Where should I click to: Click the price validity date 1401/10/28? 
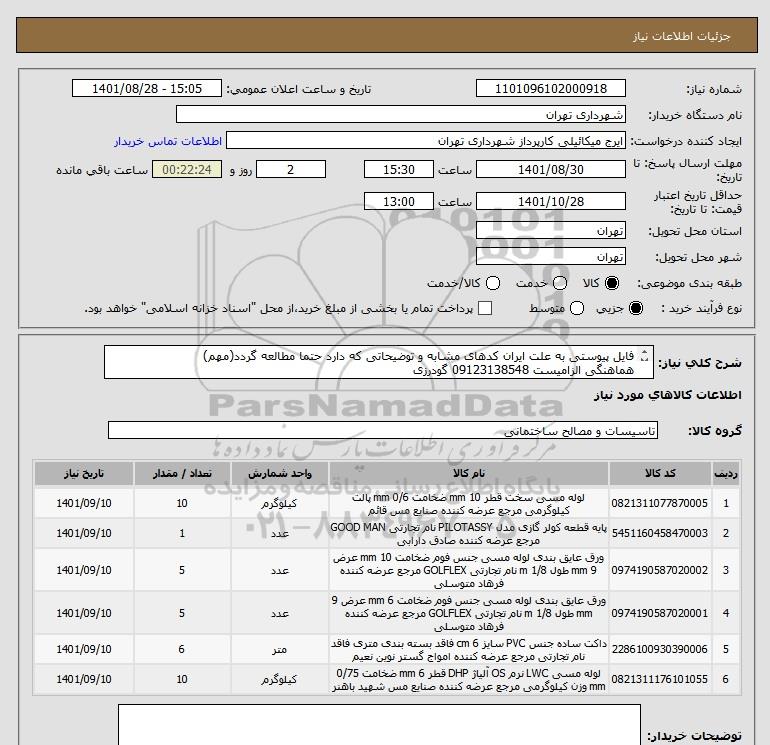550,201
